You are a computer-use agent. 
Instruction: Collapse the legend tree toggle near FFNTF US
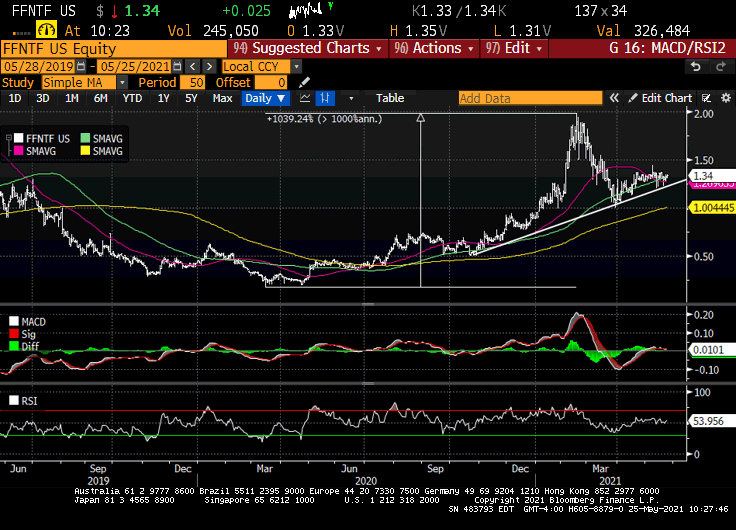tap(8, 138)
